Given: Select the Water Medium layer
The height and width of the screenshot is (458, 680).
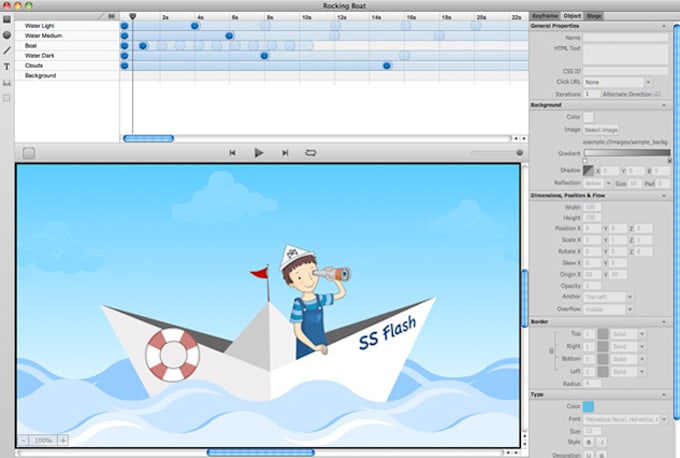Looking at the screenshot, I should pyautogui.click(x=67, y=36).
